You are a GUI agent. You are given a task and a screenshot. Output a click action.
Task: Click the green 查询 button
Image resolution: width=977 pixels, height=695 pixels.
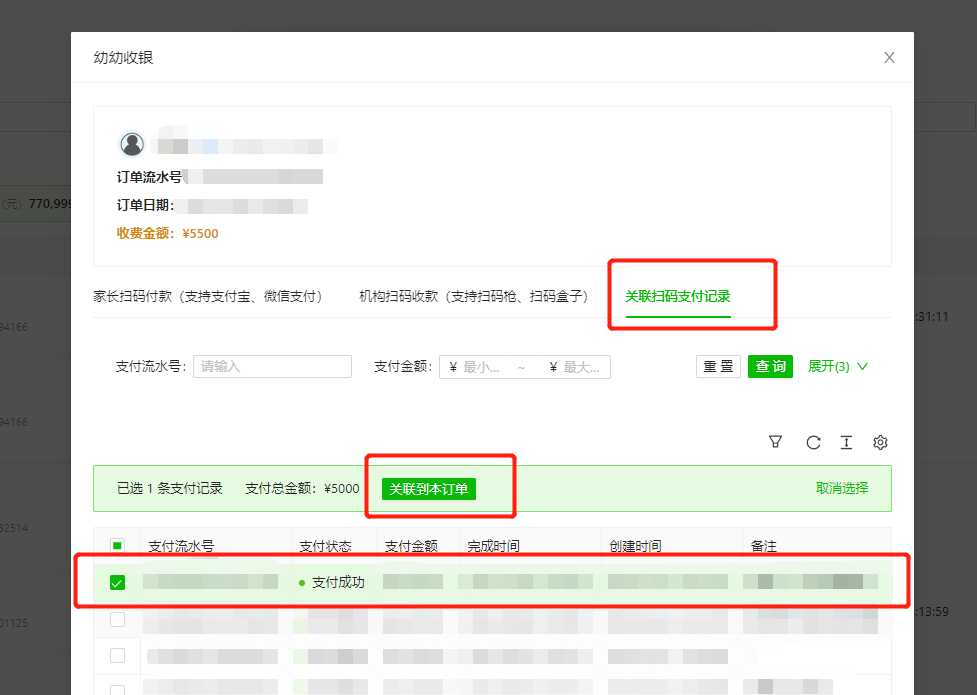[770, 366]
